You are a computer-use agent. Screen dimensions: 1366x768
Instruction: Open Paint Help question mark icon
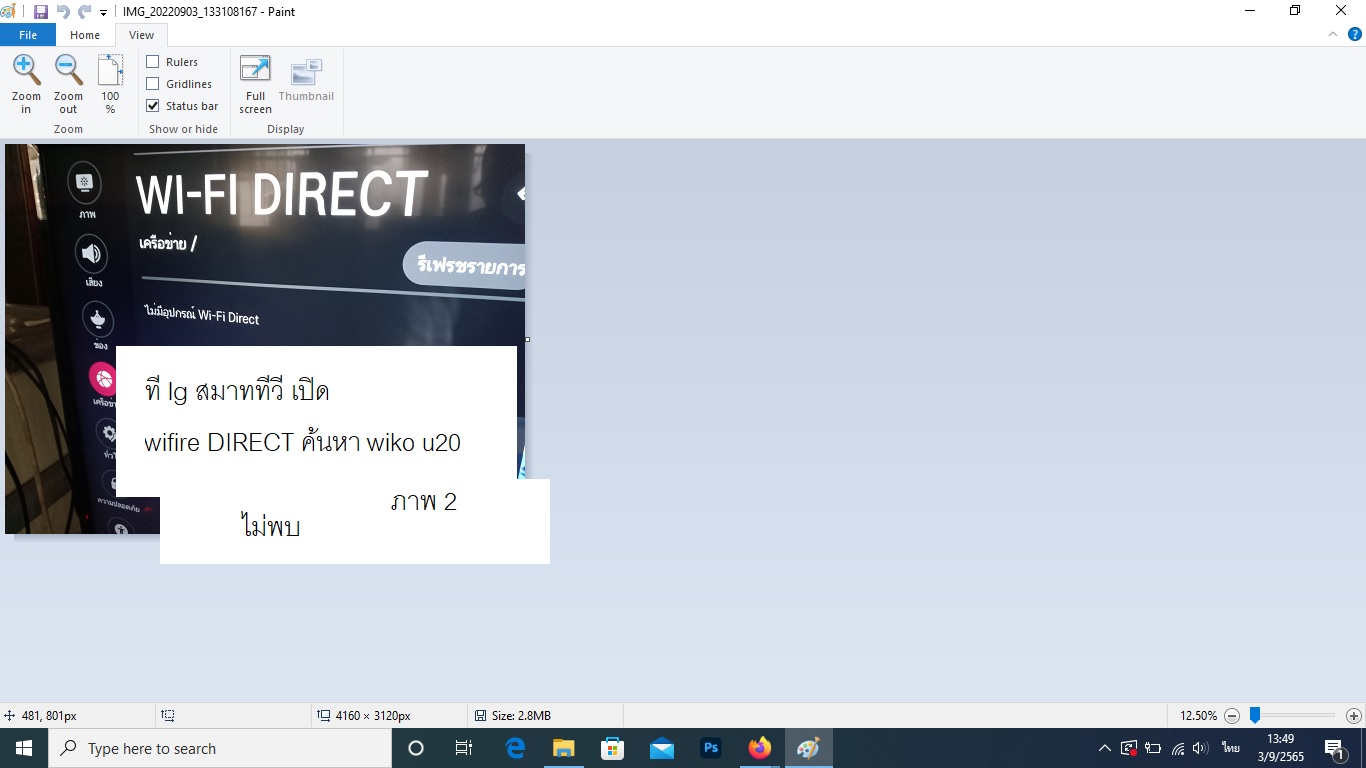click(x=1355, y=34)
